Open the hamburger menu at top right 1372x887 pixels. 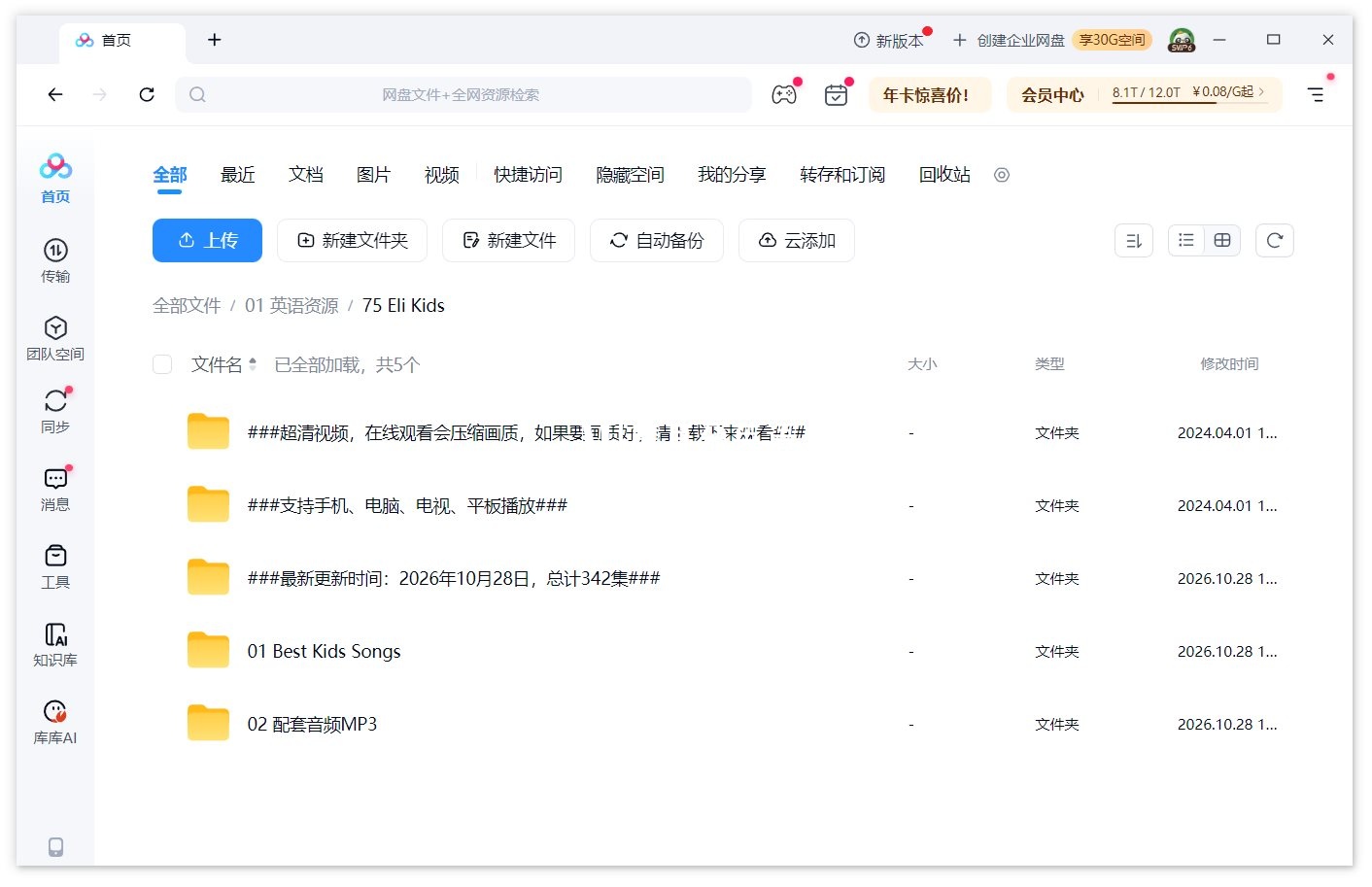pyautogui.click(x=1315, y=94)
